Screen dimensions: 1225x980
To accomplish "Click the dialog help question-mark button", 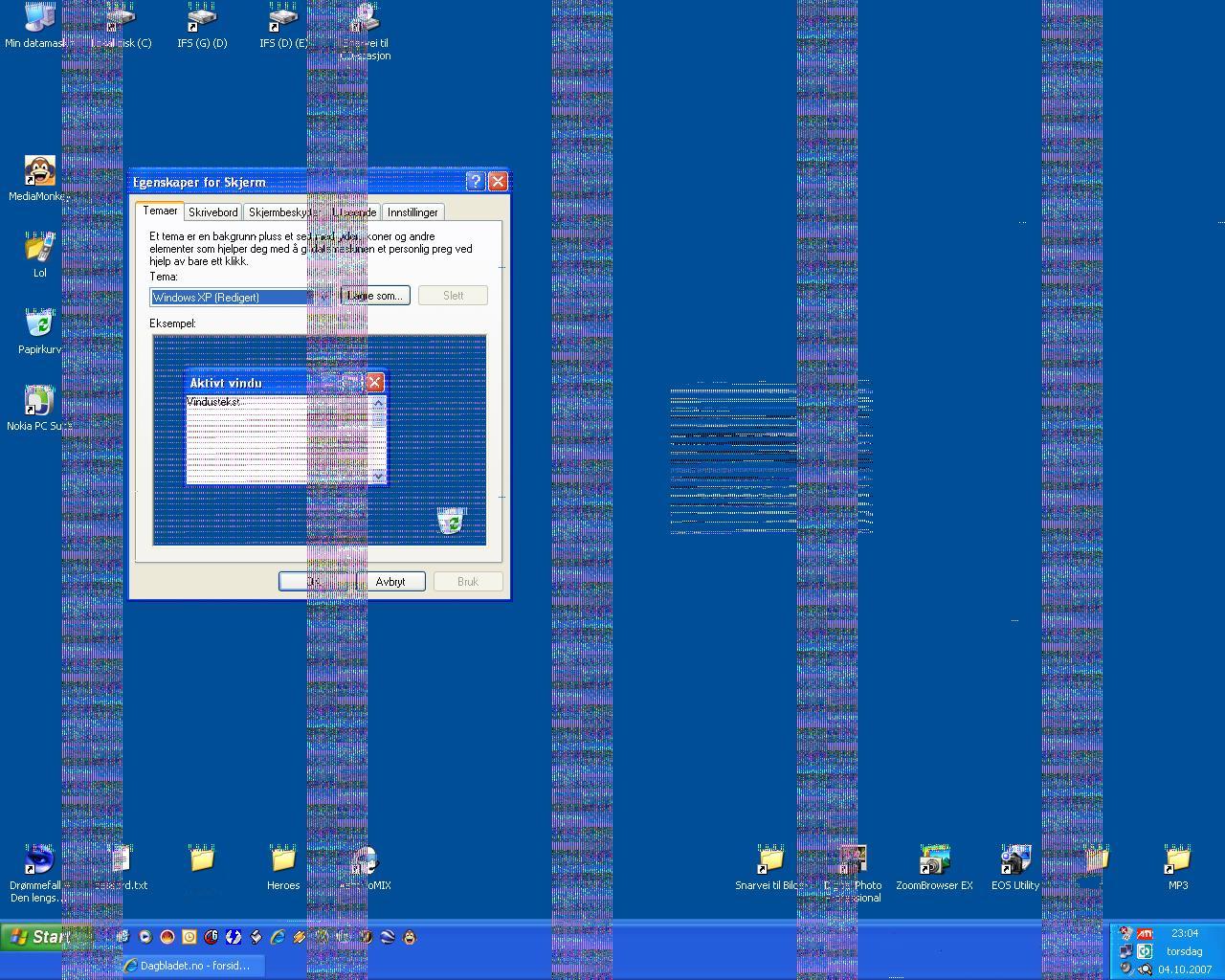I will click(x=476, y=182).
